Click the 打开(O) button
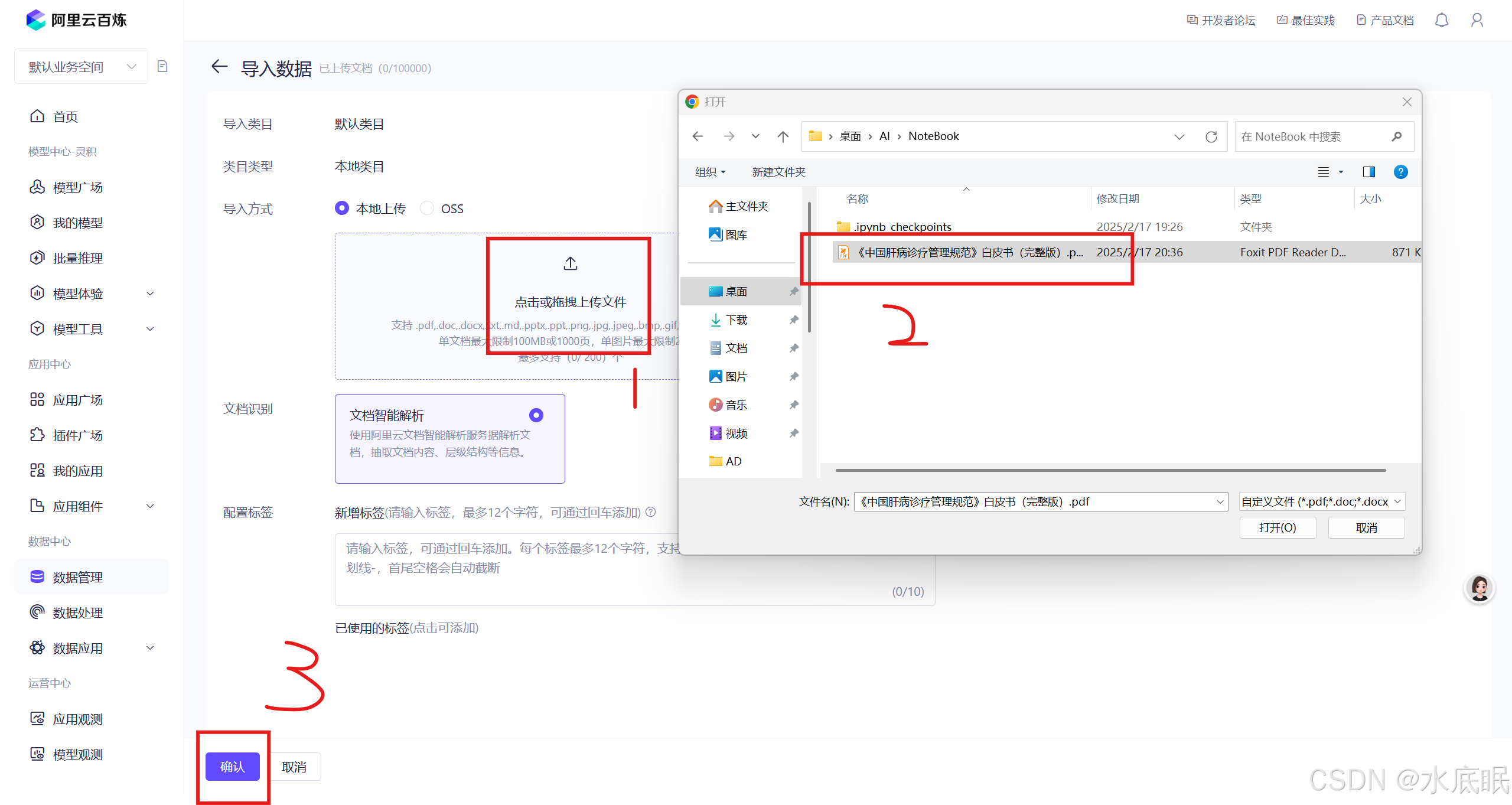Viewport: 1512px width, 805px height. [1277, 527]
